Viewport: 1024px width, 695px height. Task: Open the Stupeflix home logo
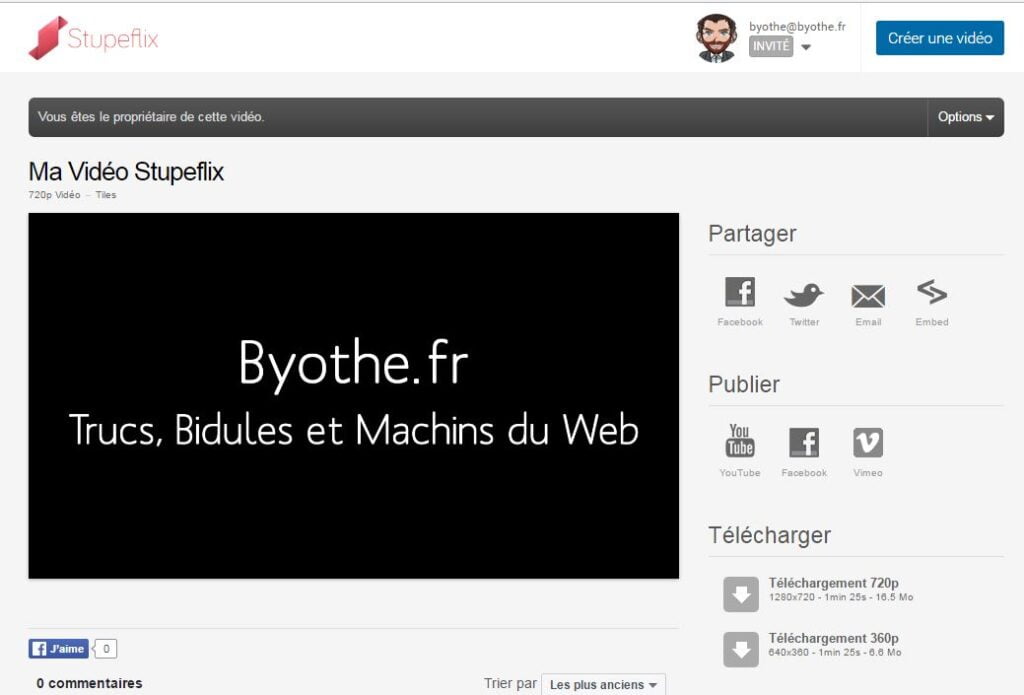pyautogui.click(x=93, y=38)
